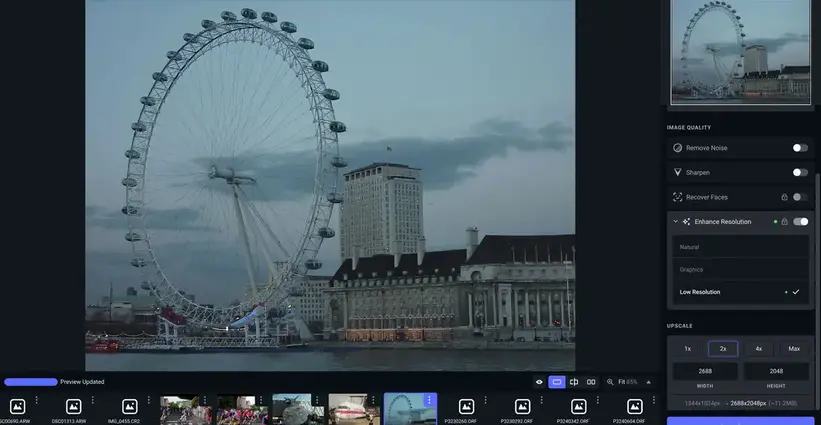Set upscale to 4x
The image size is (821, 425).
click(759, 349)
